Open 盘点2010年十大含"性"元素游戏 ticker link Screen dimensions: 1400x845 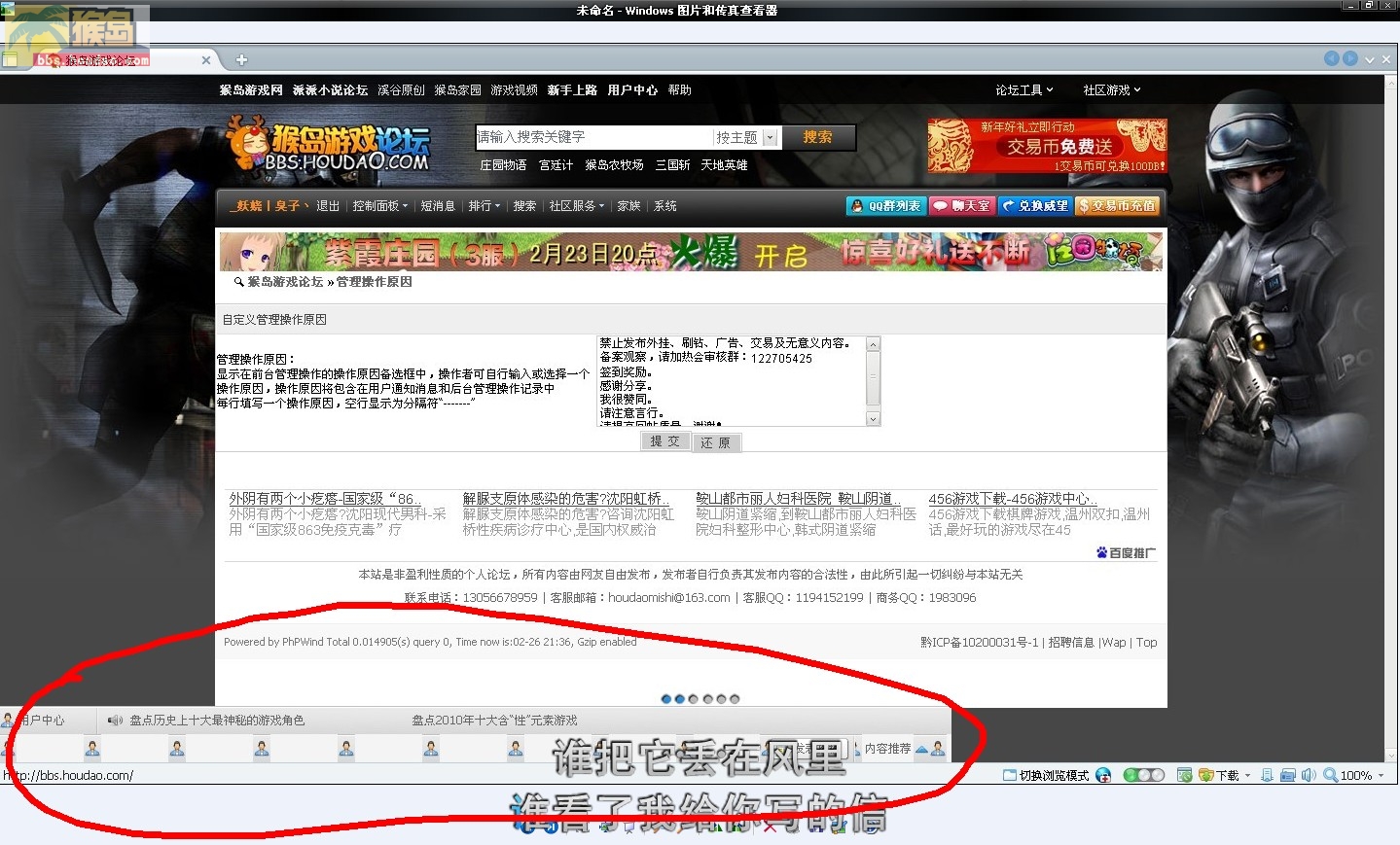[x=494, y=721]
